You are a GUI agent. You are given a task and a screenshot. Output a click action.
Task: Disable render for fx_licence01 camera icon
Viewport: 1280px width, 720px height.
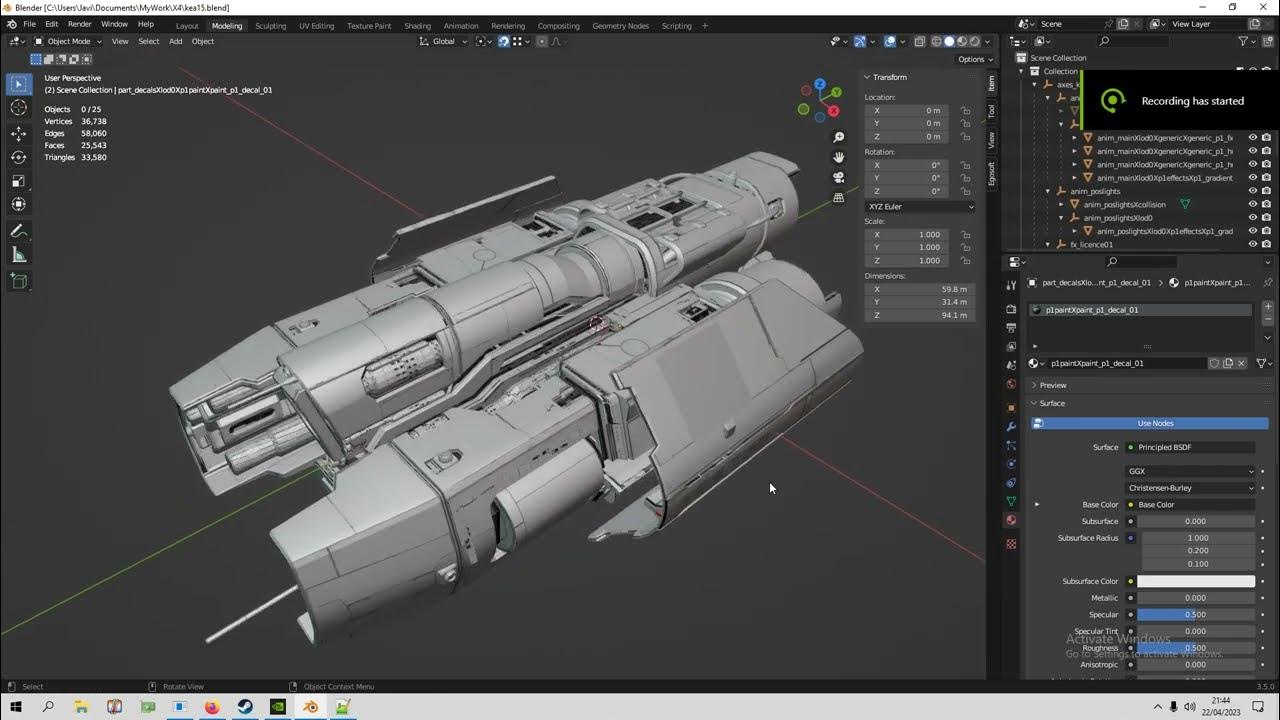coord(1266,244)
